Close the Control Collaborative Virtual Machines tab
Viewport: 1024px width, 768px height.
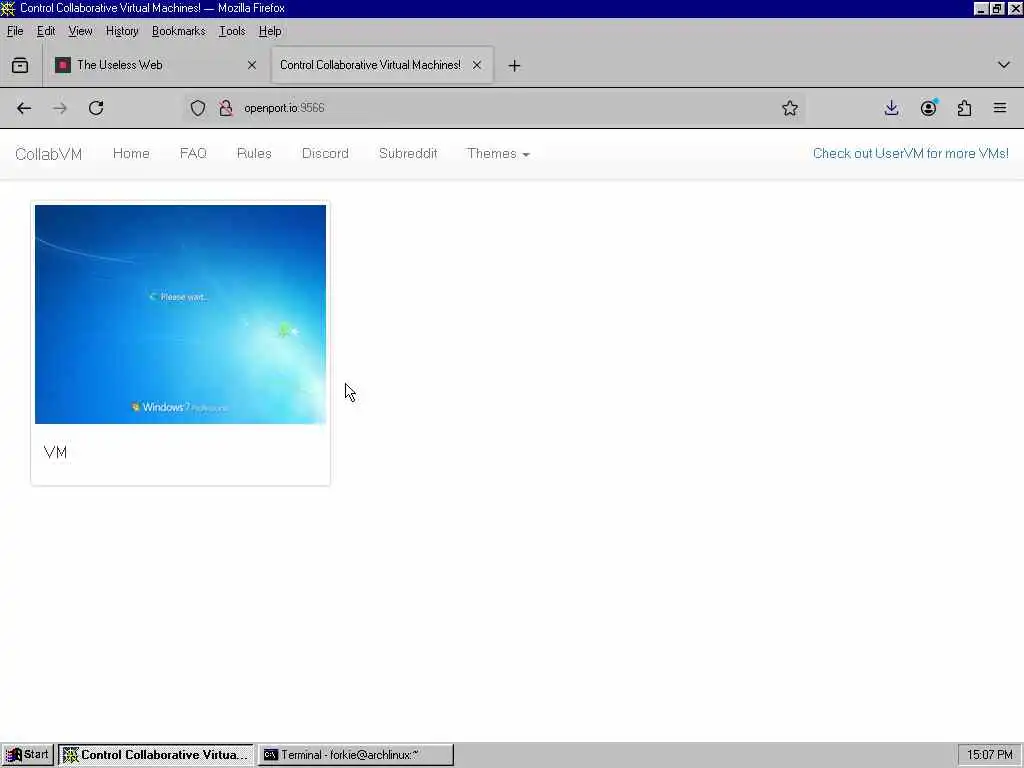tap(477, 65)
